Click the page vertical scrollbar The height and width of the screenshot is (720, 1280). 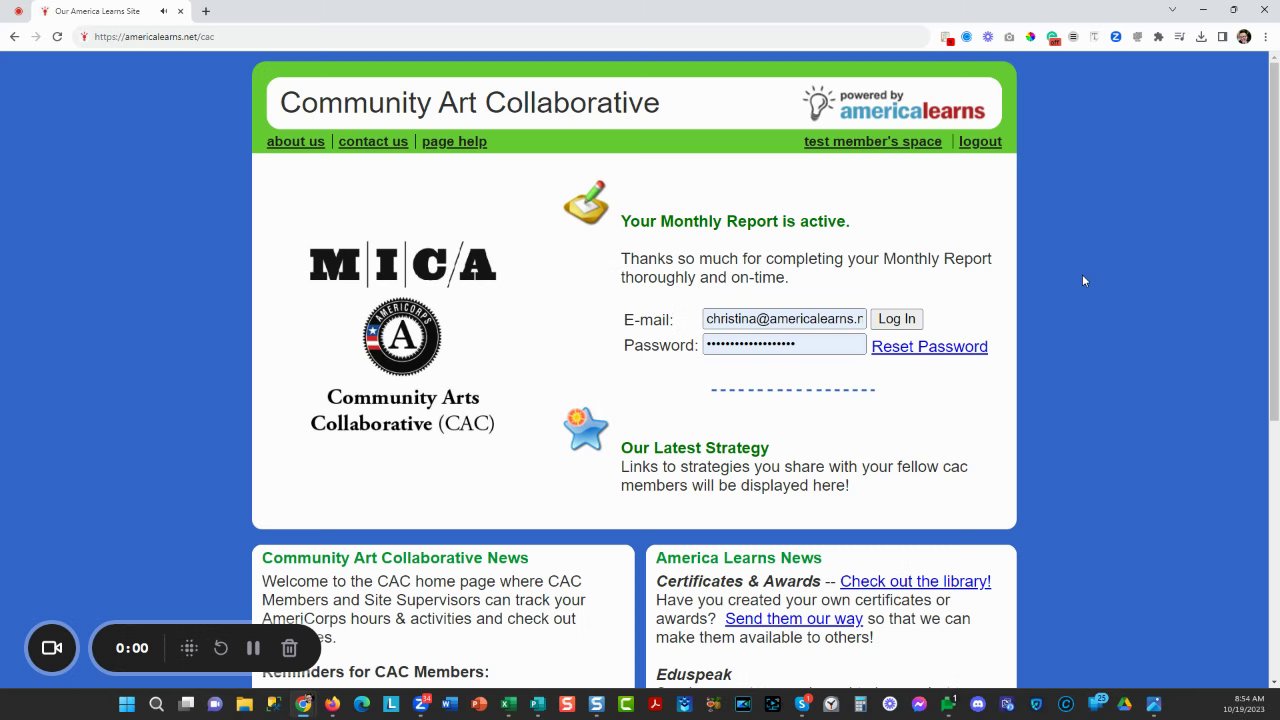point(1273,240)
